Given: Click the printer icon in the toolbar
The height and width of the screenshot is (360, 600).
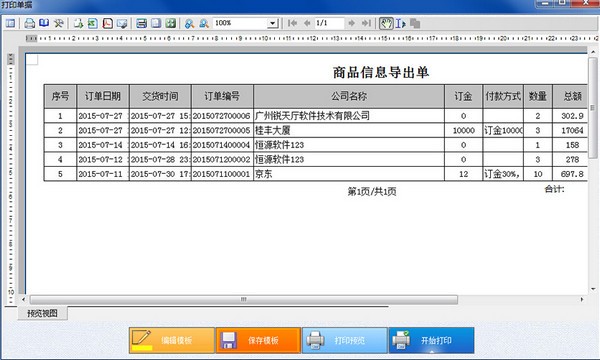Looking at the screenshot, I should (29, 23).
